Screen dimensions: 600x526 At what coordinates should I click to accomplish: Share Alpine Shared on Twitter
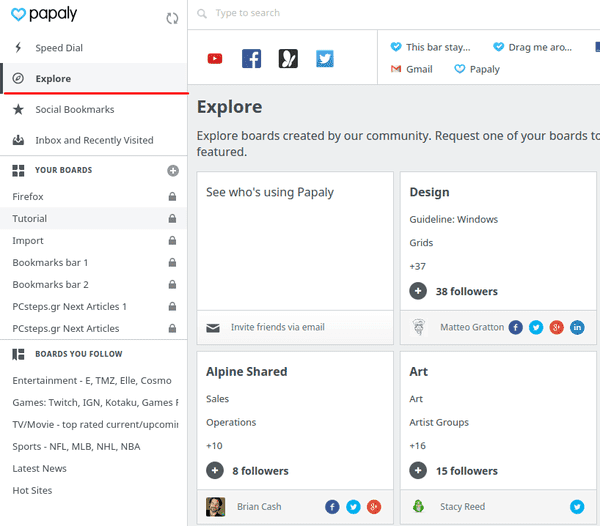(x=353, y=507)
